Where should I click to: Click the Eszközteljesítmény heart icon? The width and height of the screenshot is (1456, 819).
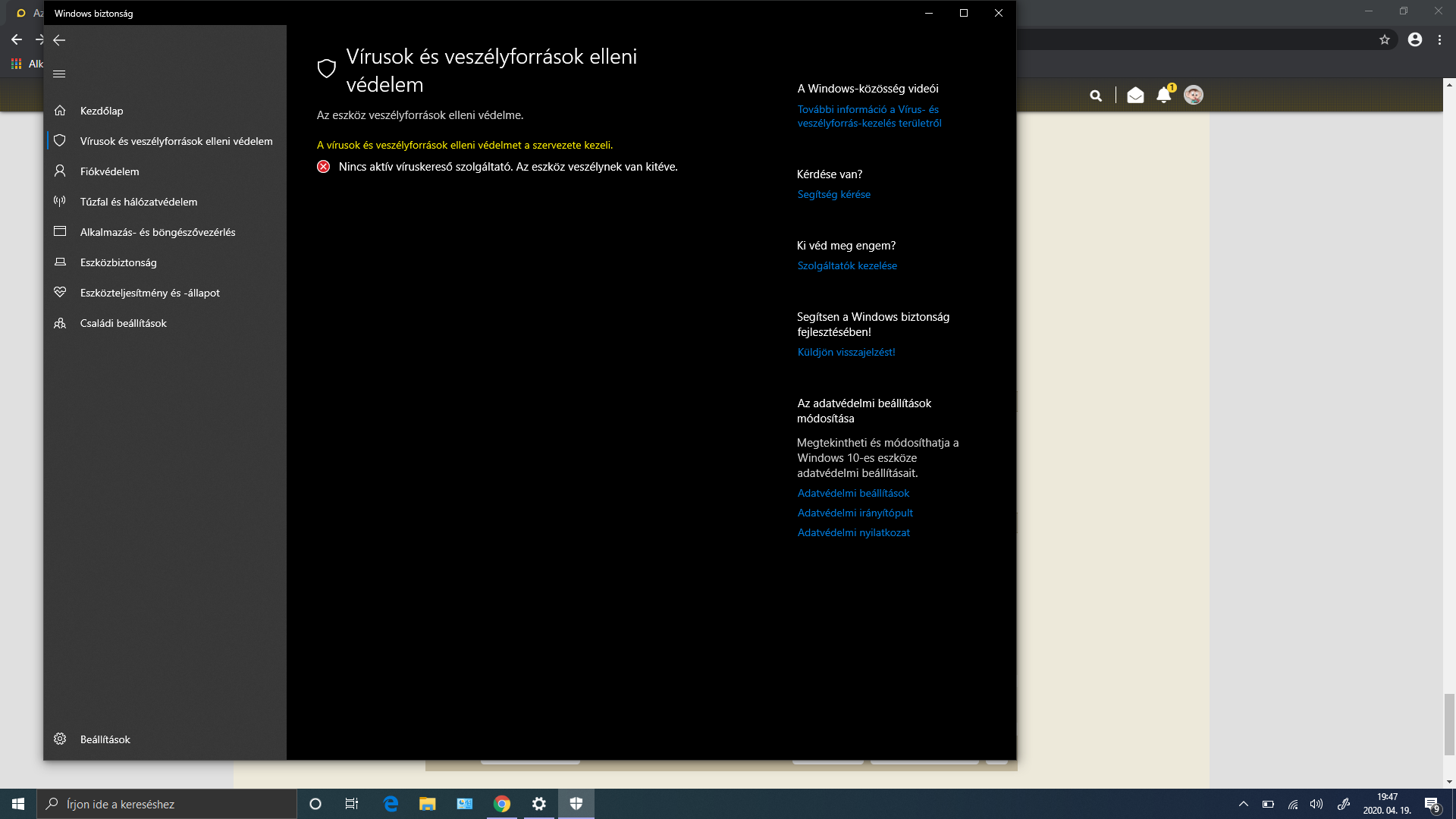point(60,292)
